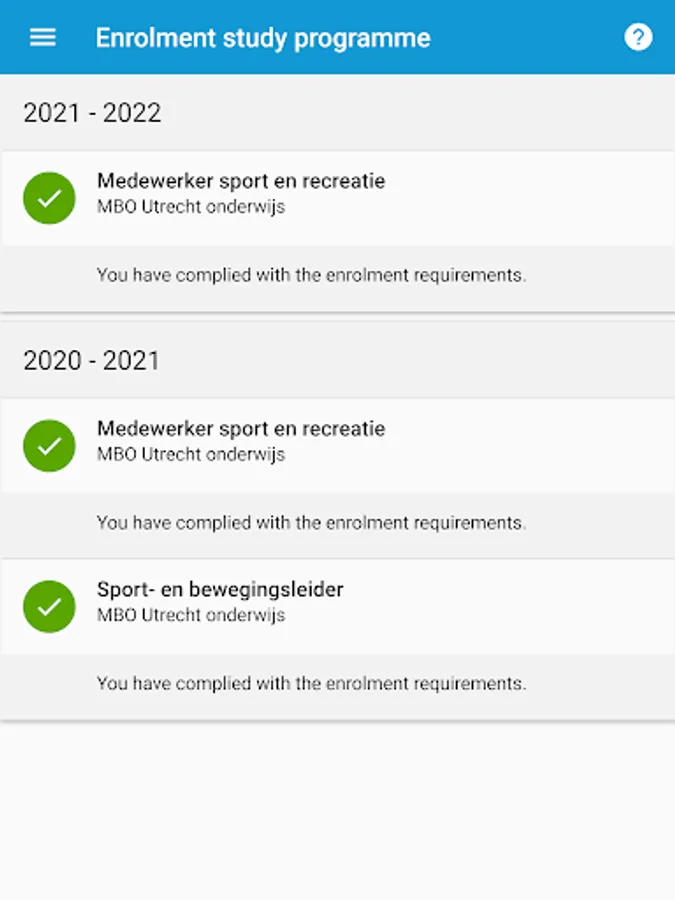This screenshot has width=675, height=900.
Task: Click green checkmark for 2021-2022 Medewerker sport
Action: click(x=49, y=198)
